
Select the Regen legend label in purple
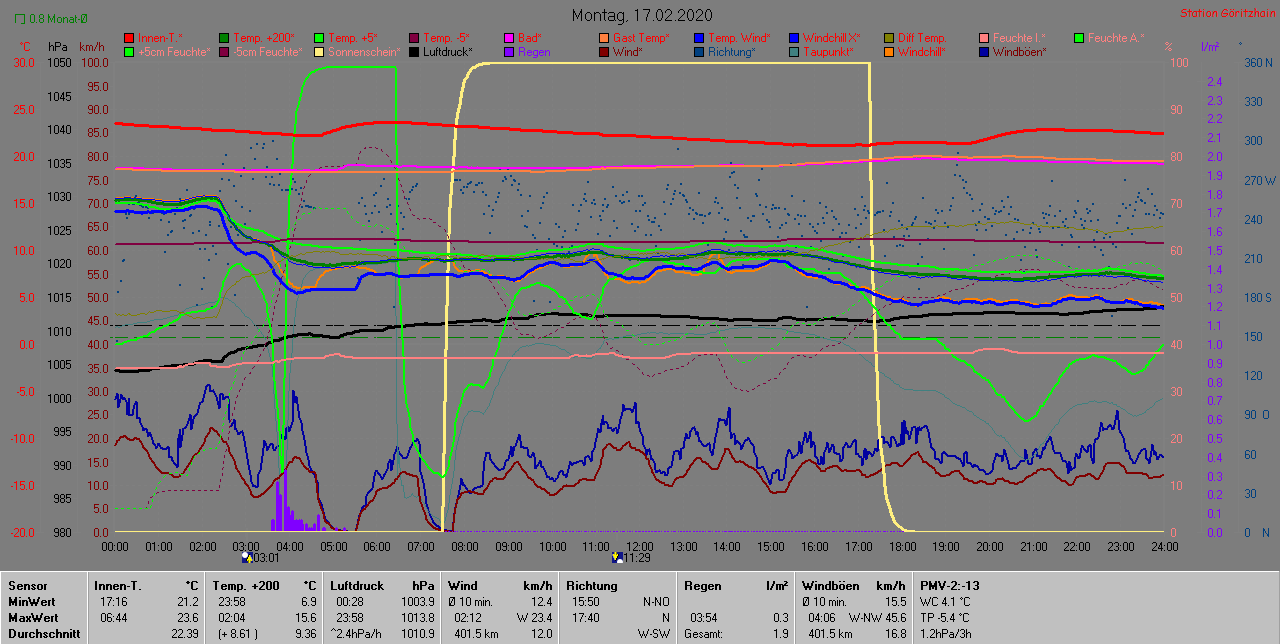coord(534,51)
